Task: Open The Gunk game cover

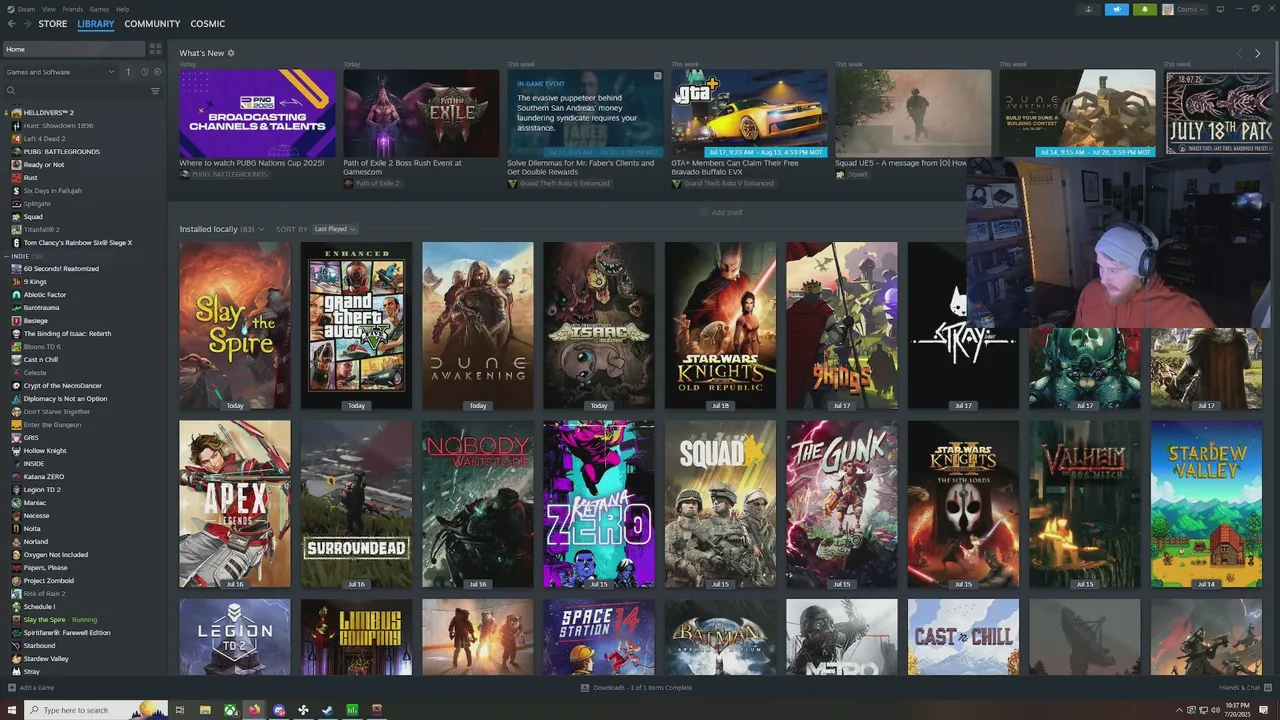Action: point(842,504)
